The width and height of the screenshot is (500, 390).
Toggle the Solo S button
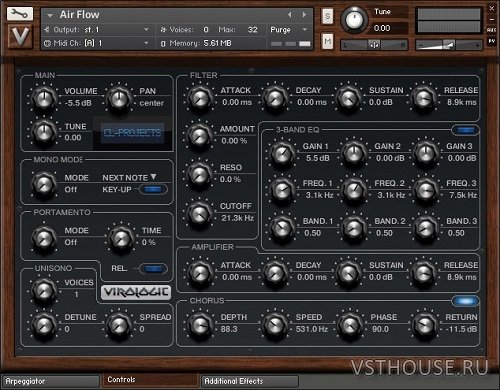tap(328, 16)
